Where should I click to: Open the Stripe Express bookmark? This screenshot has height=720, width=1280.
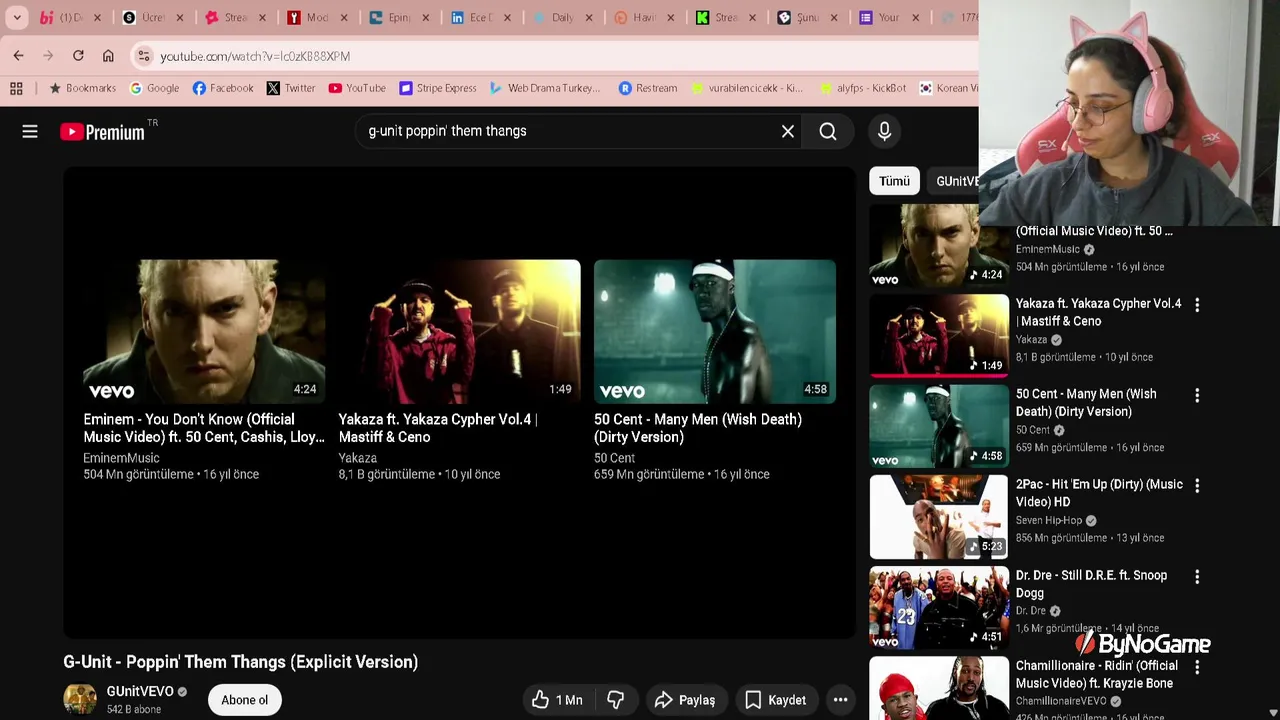click(437, 88)
